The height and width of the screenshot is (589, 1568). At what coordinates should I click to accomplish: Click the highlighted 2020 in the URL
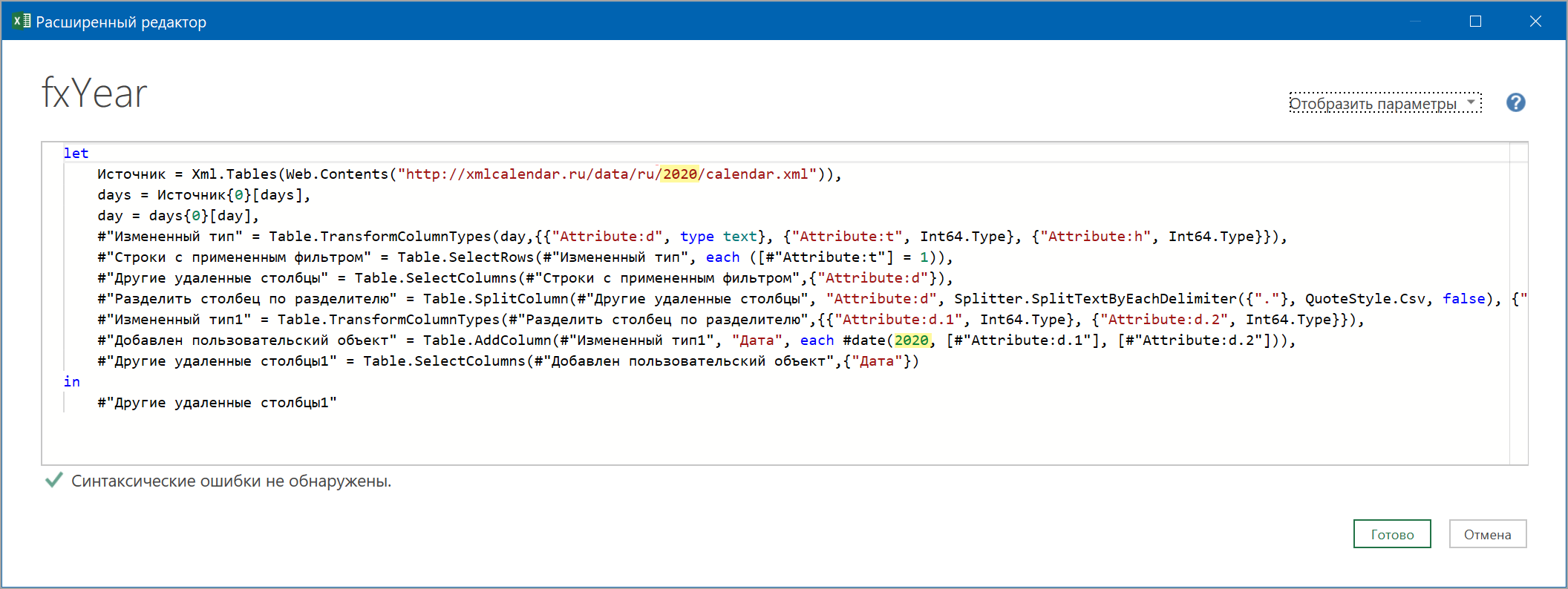pos(680,174)
